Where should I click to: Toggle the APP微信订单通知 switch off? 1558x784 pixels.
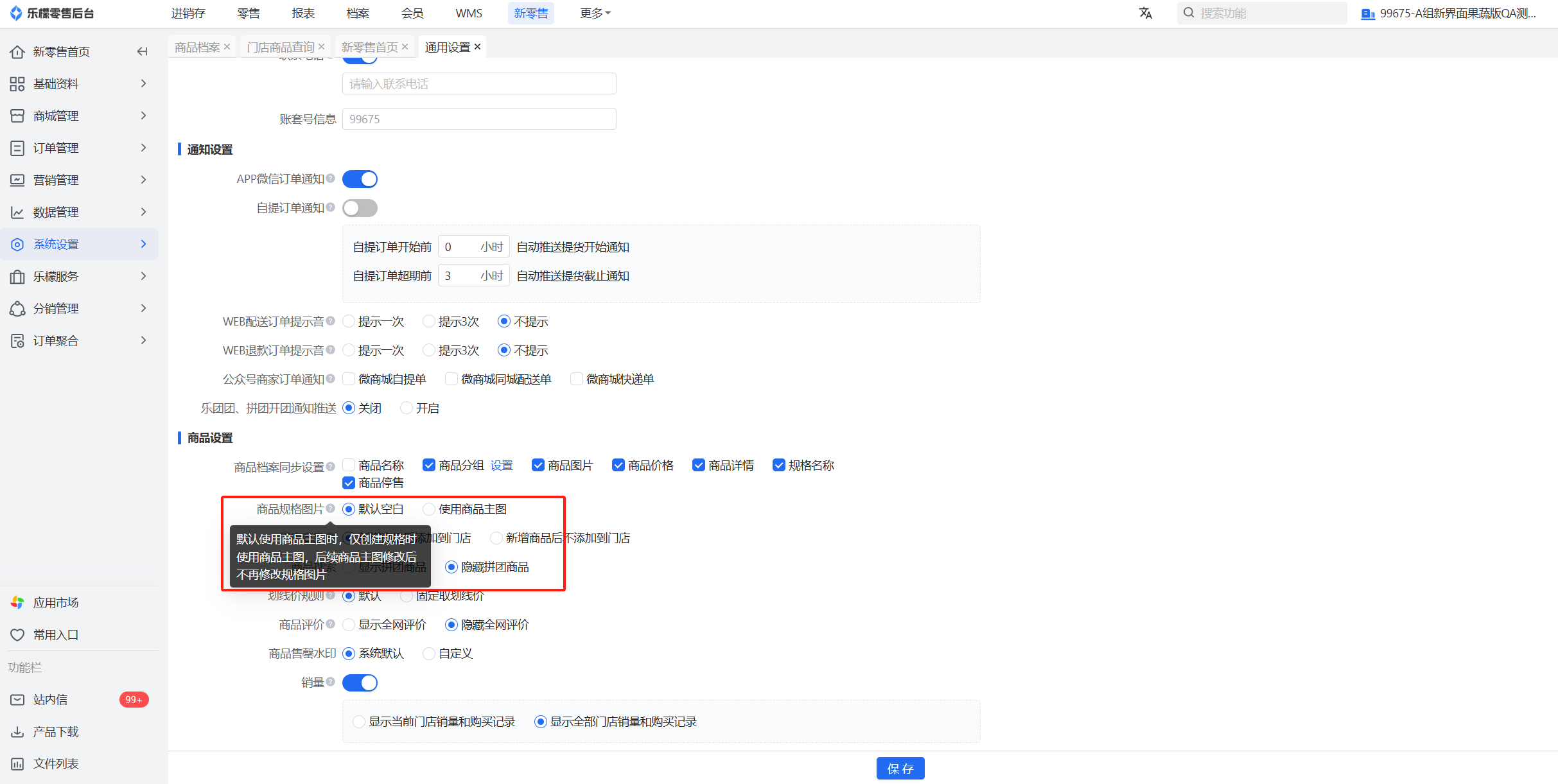coord(360,179)
